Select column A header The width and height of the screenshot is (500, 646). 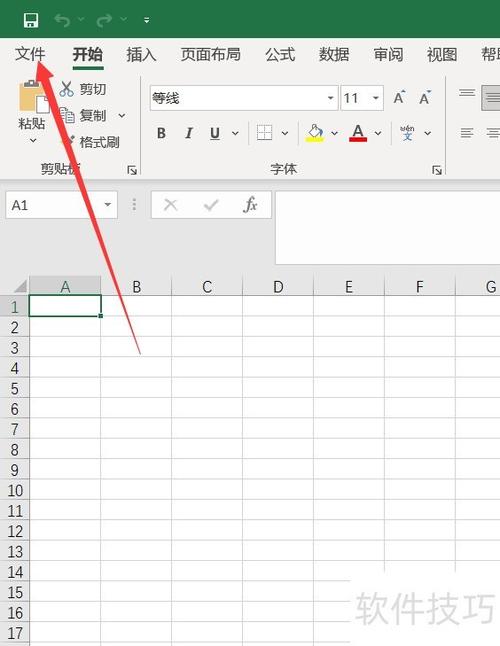coord(65,286)
